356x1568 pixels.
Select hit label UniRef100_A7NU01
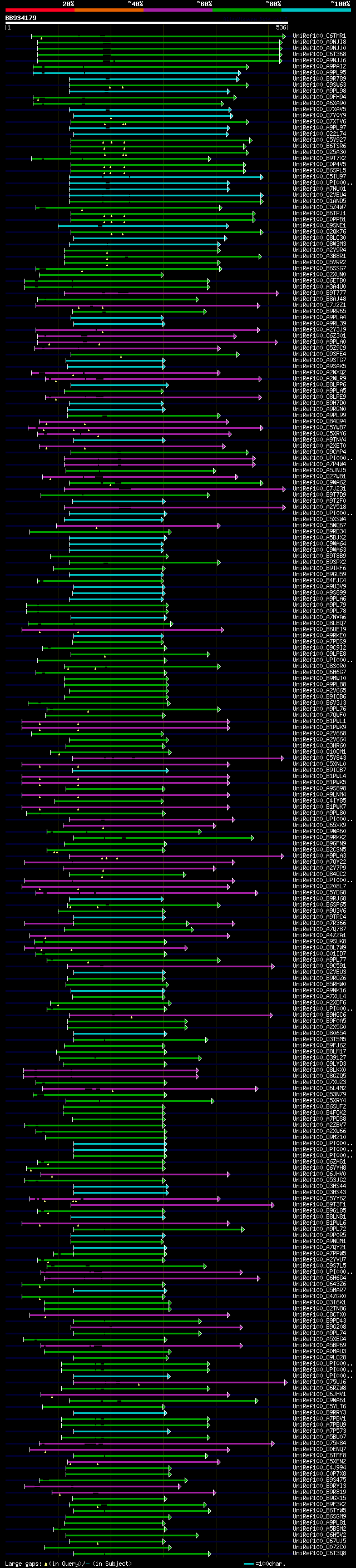(x=319, y=189)
